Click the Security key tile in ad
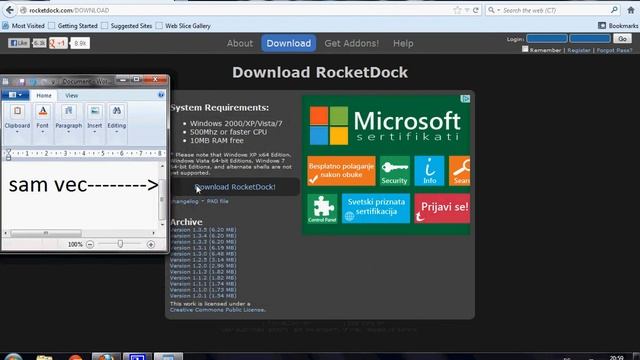The image size is (640, 360). click(394, 171)
